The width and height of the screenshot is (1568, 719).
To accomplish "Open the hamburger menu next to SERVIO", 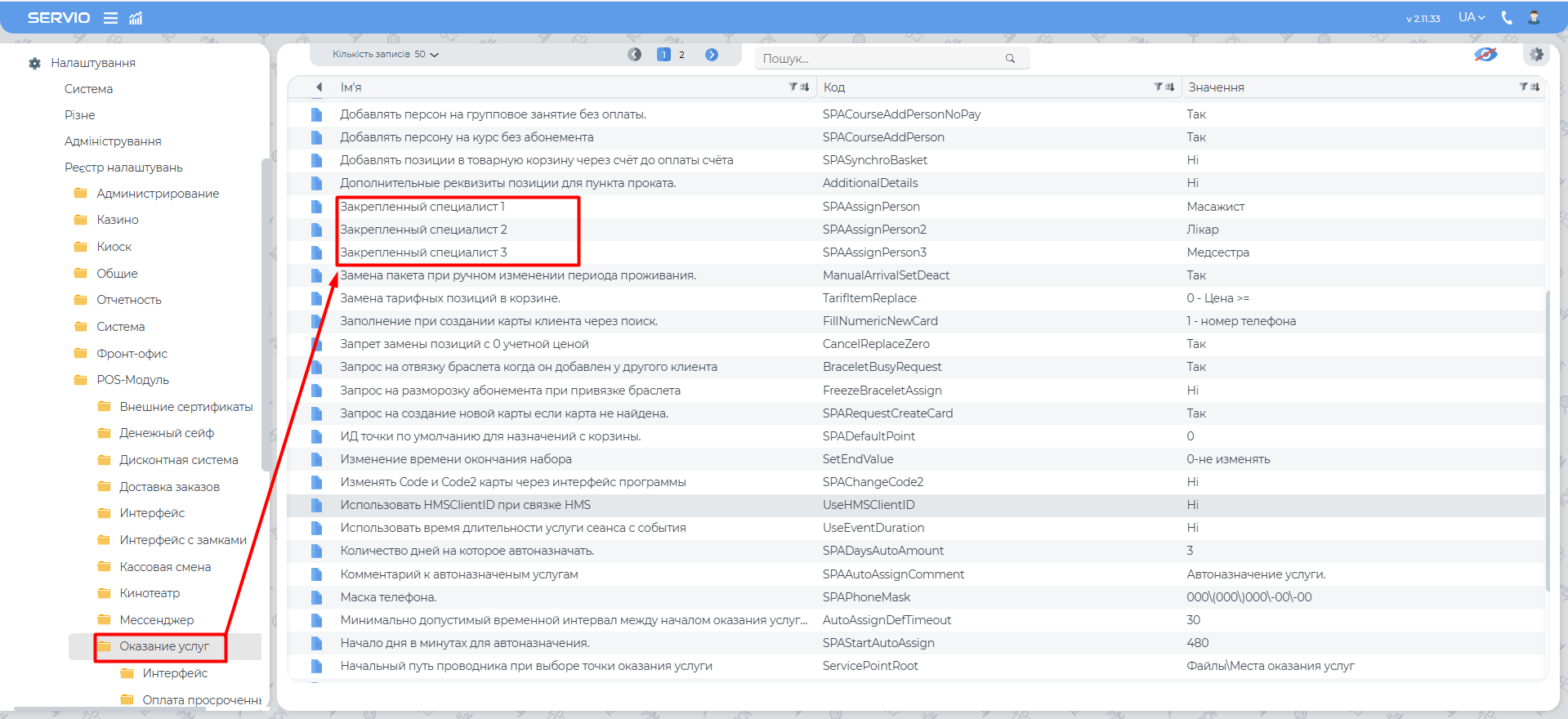I will point(110,18).
